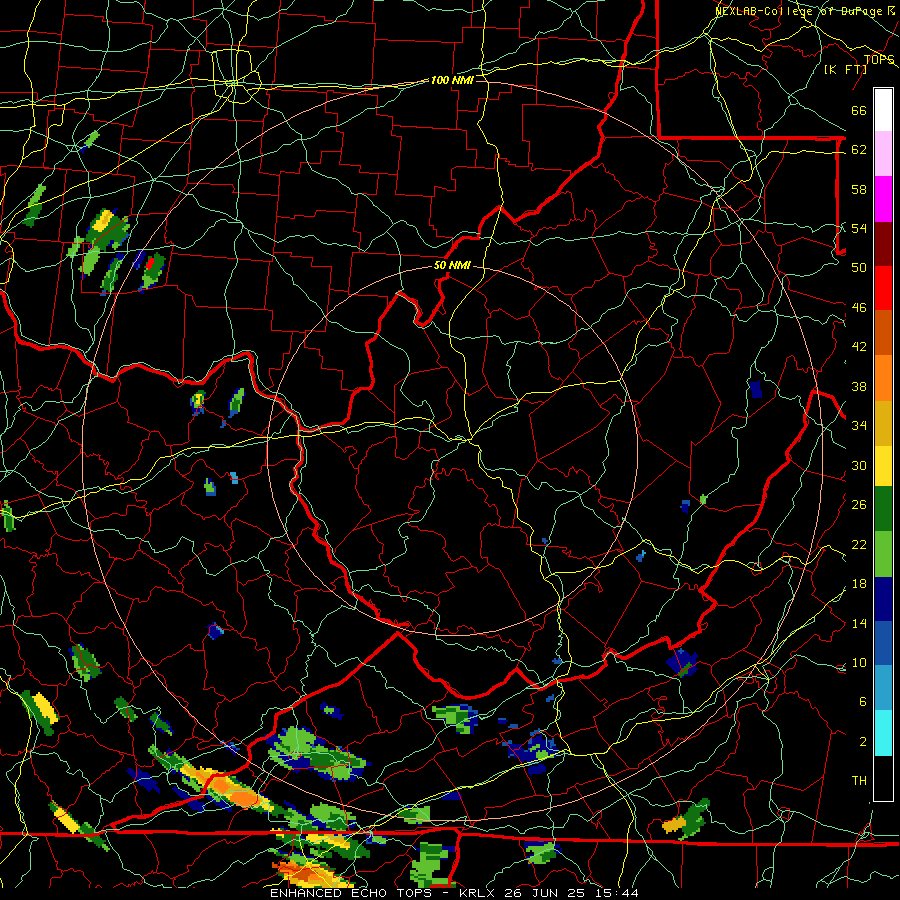
Task: Click the legend value 66
Action: pyautogui.click(x=859, y=110)
